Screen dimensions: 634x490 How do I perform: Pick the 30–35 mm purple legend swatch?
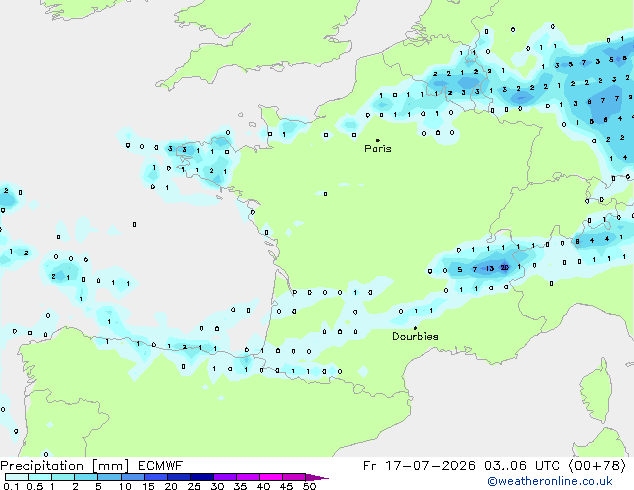tap(225, 477)
